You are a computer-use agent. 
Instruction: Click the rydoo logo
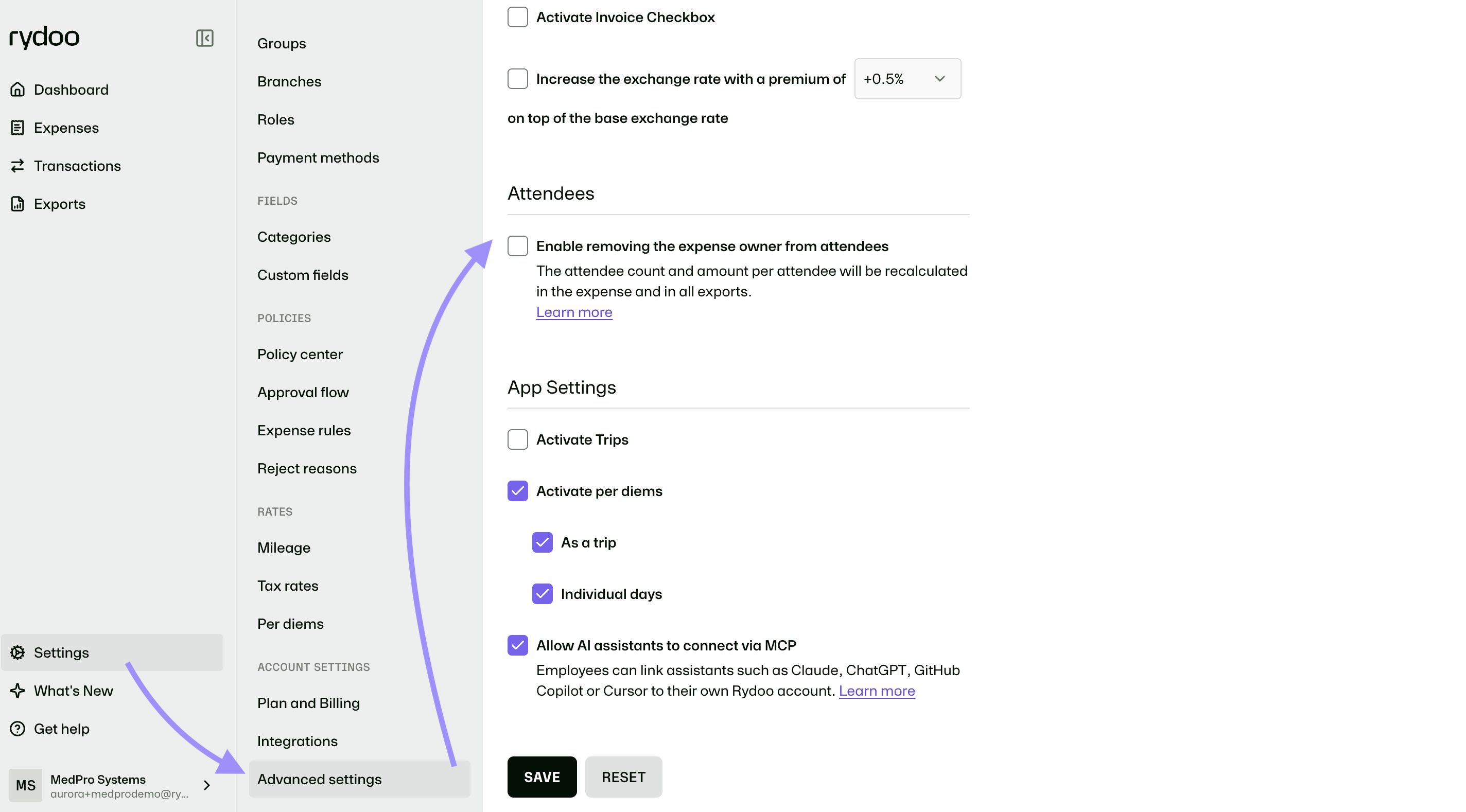tap(44, 38)
